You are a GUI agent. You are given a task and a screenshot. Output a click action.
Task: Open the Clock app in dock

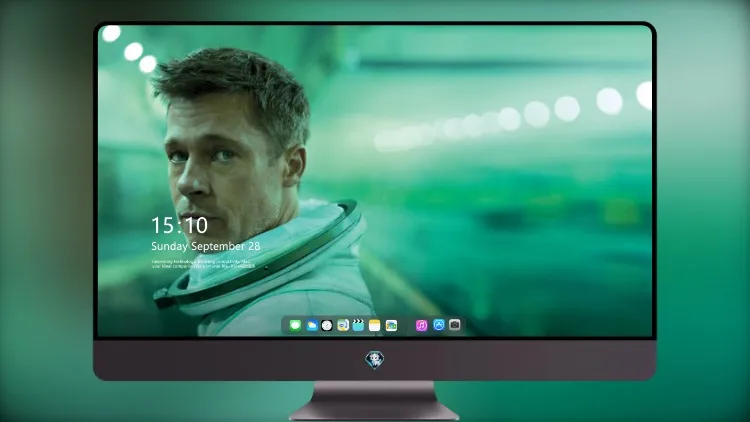(327, 325)
